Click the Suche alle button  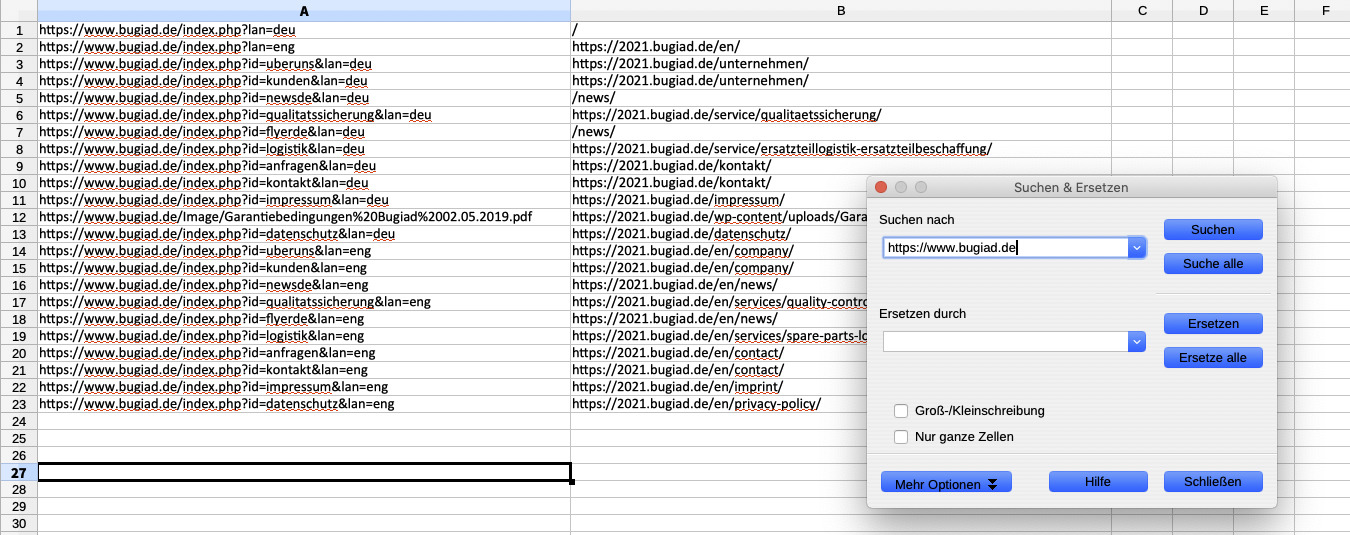click(x=1213, y=264)
